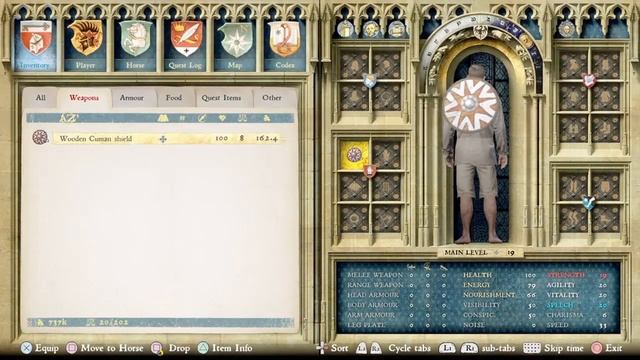
Task: Show the All items filter tab
Action: 40,98
